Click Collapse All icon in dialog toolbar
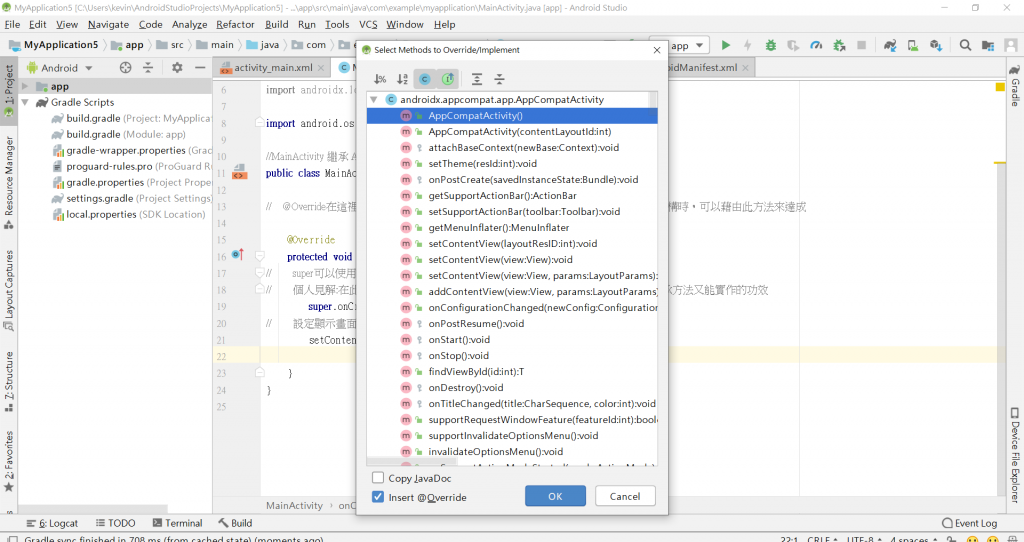 pyautogui.click(x=499, y=79)
